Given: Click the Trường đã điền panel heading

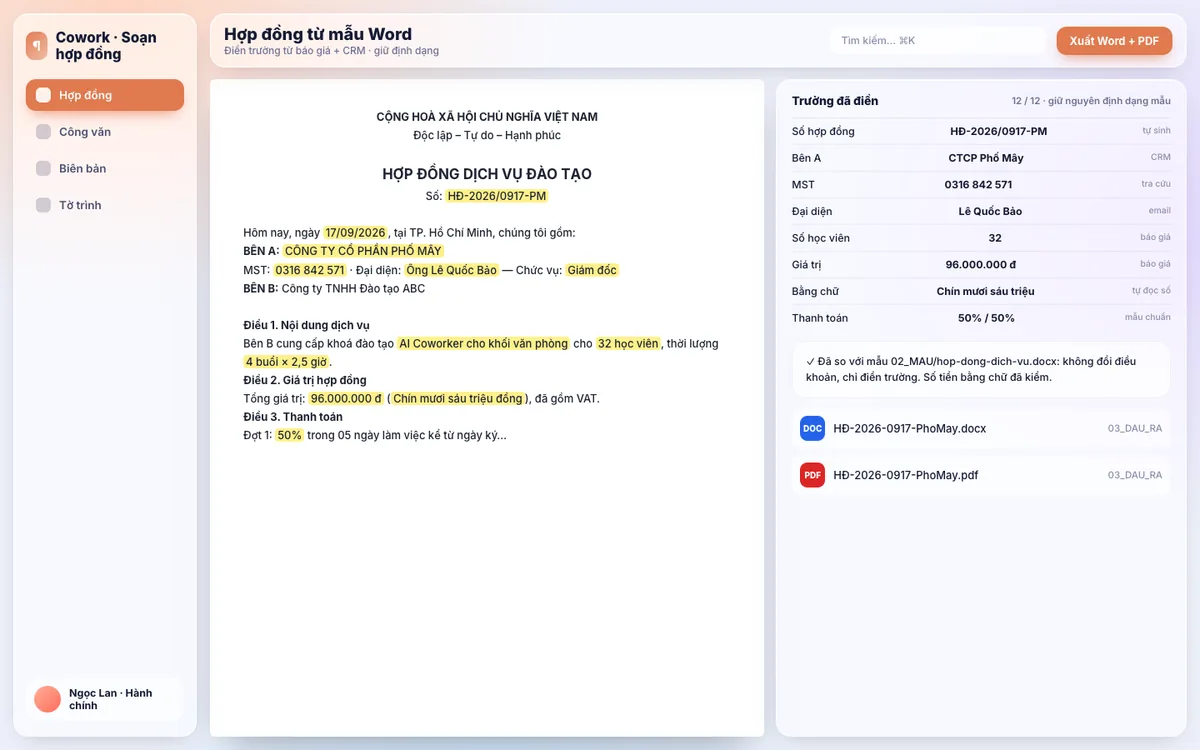Looking at the screenshot, I should click(x=835, y=101).
